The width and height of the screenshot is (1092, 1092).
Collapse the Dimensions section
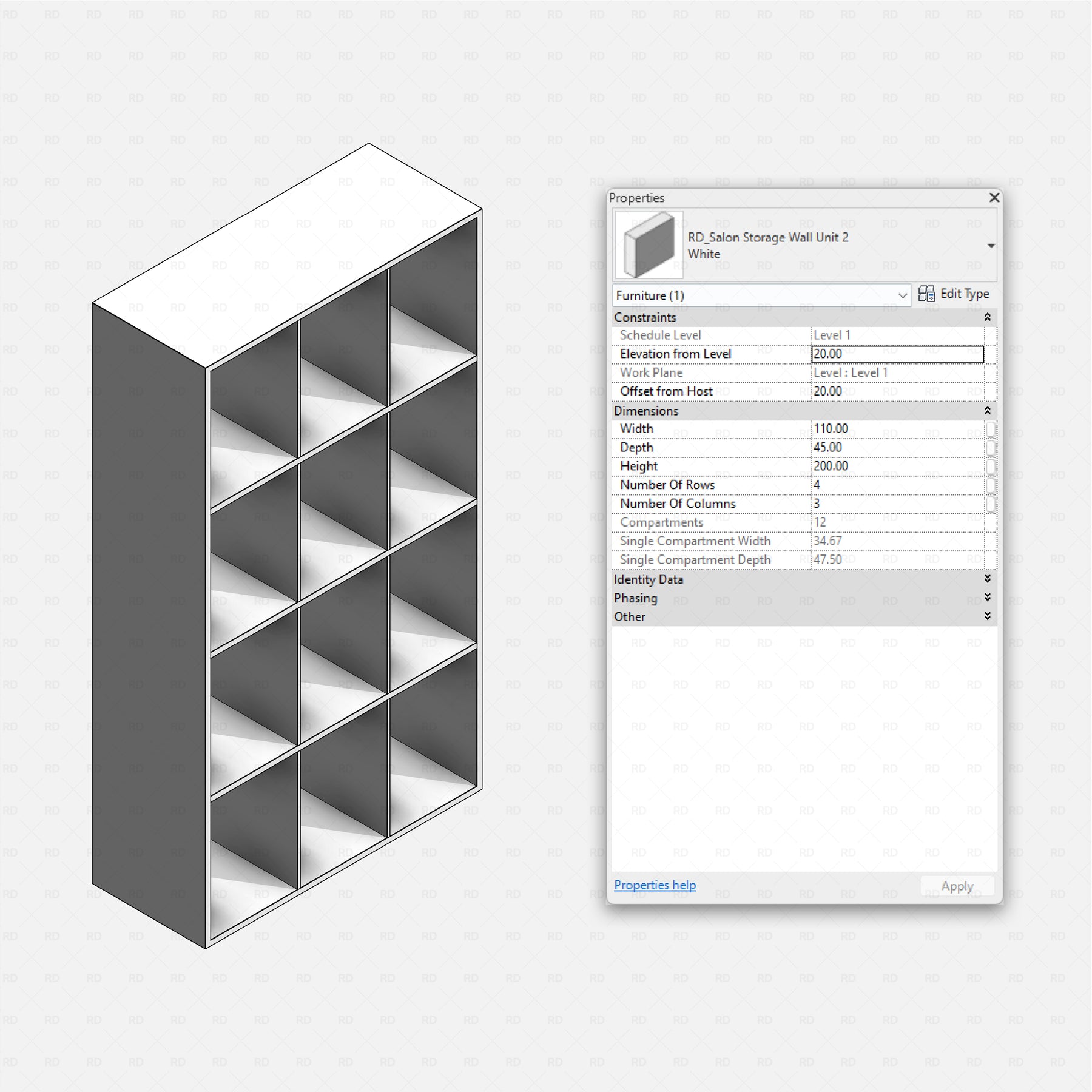pyautogui.click(x=987, y=411)
